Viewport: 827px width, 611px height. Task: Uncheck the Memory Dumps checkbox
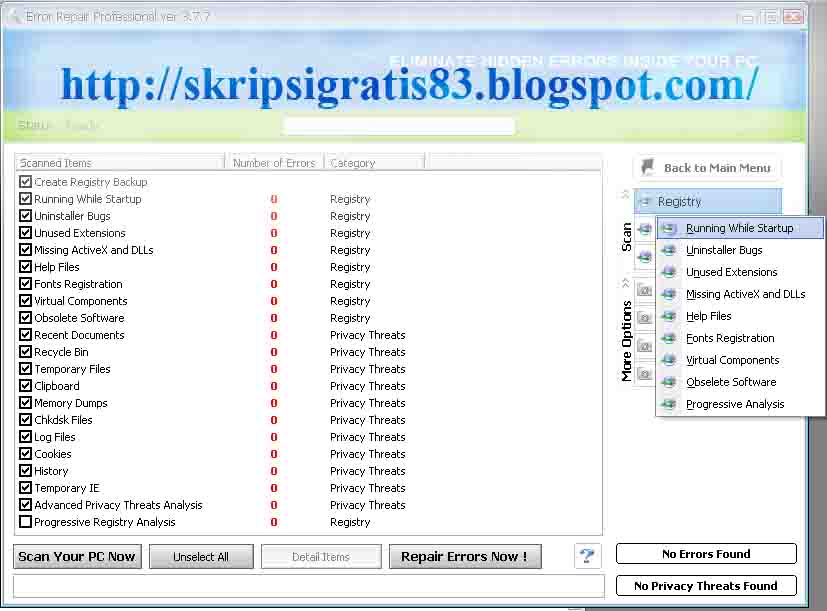coord(25,403)
